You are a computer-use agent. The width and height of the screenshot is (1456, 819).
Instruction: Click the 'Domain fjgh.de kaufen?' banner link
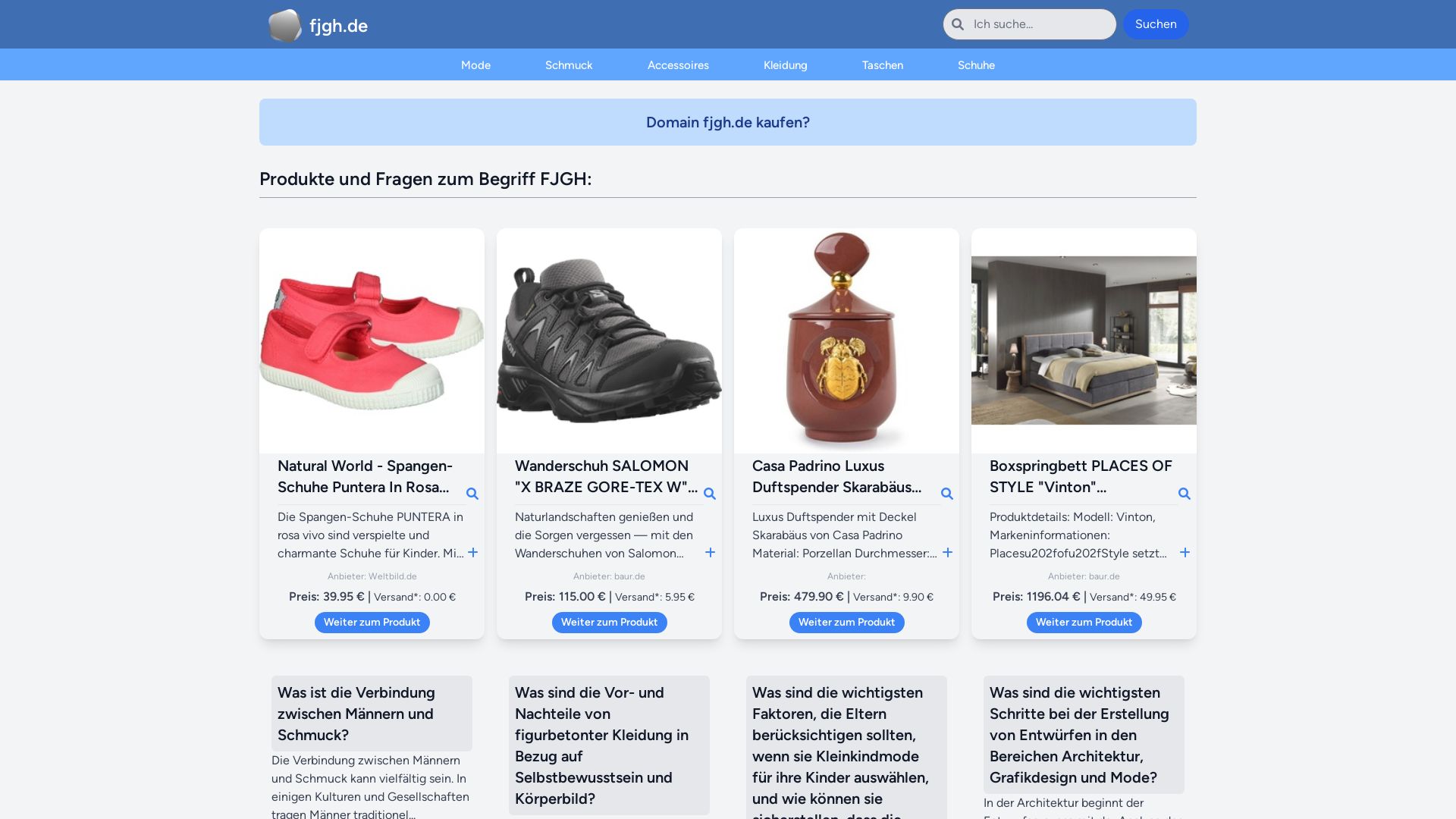tap(728, 122)
